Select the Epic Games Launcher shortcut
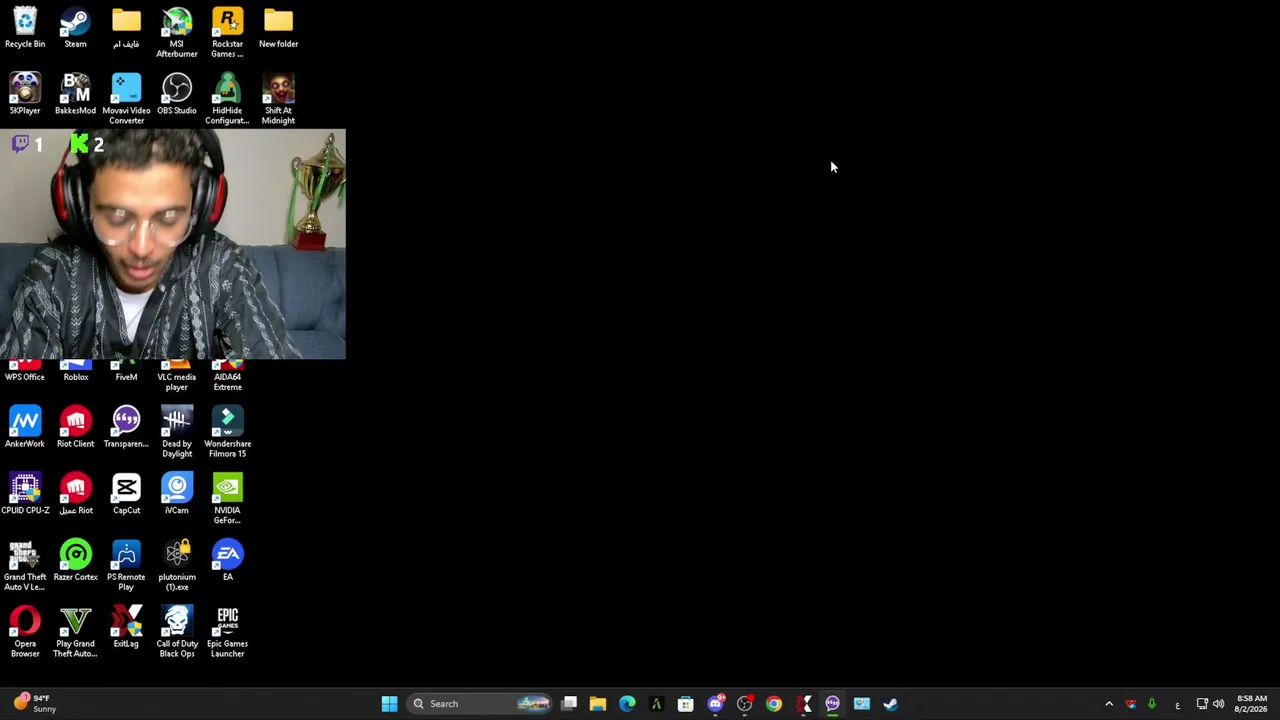The height and width of the screenshot is (720, 1280). (x=227, y=632)
